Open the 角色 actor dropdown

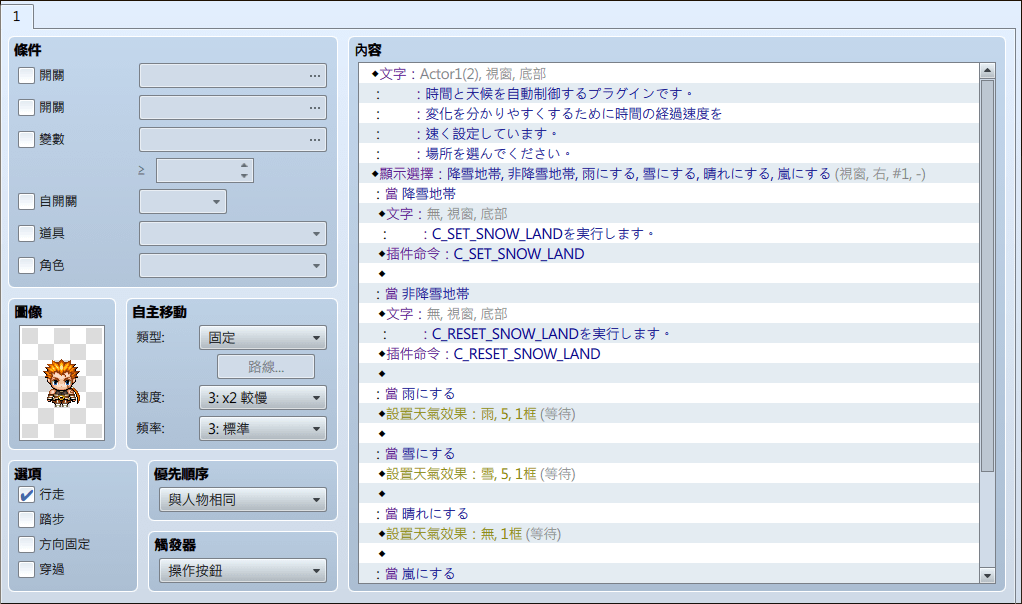point(233,265)
